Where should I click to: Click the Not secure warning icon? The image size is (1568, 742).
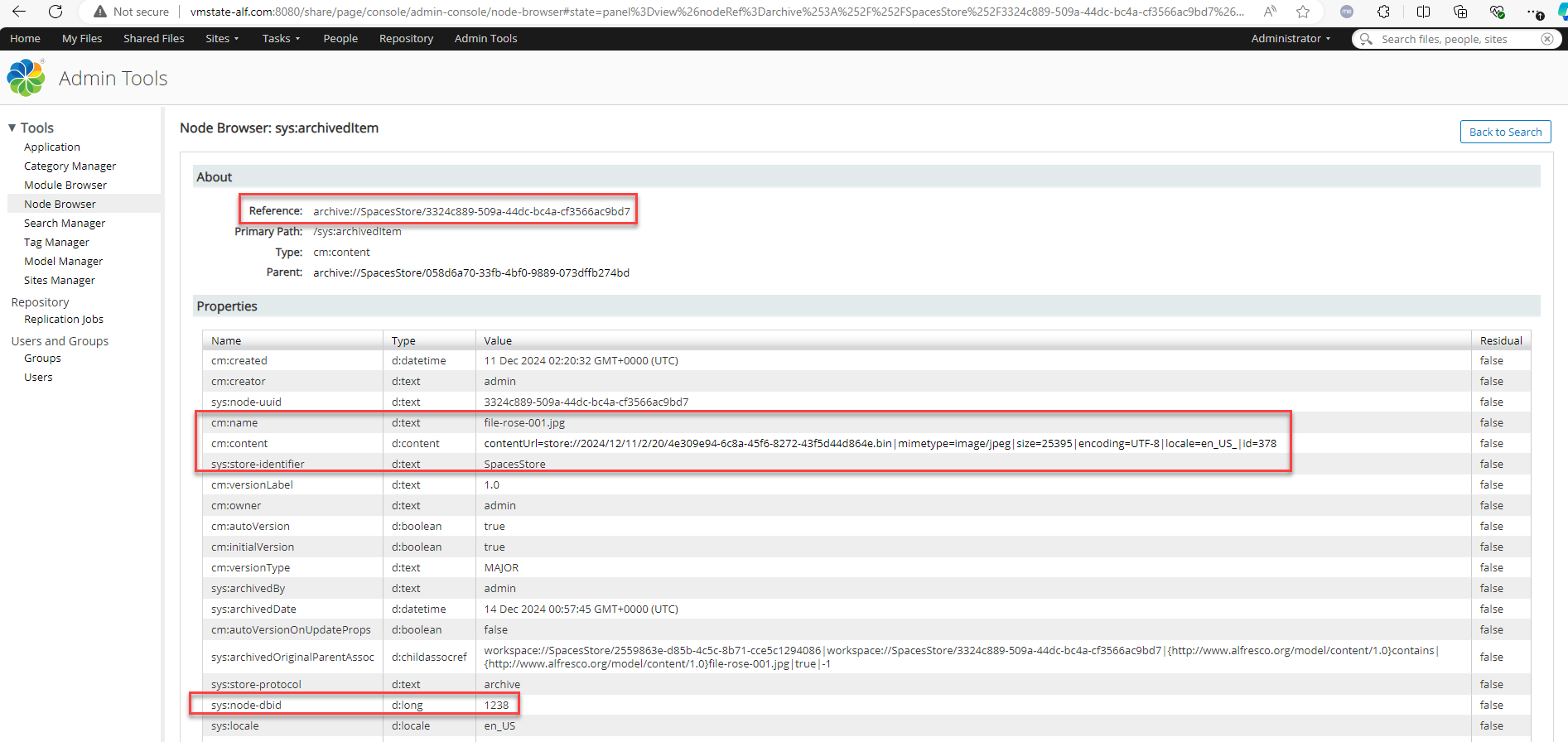pyautogui.click(x=100, y=12)
